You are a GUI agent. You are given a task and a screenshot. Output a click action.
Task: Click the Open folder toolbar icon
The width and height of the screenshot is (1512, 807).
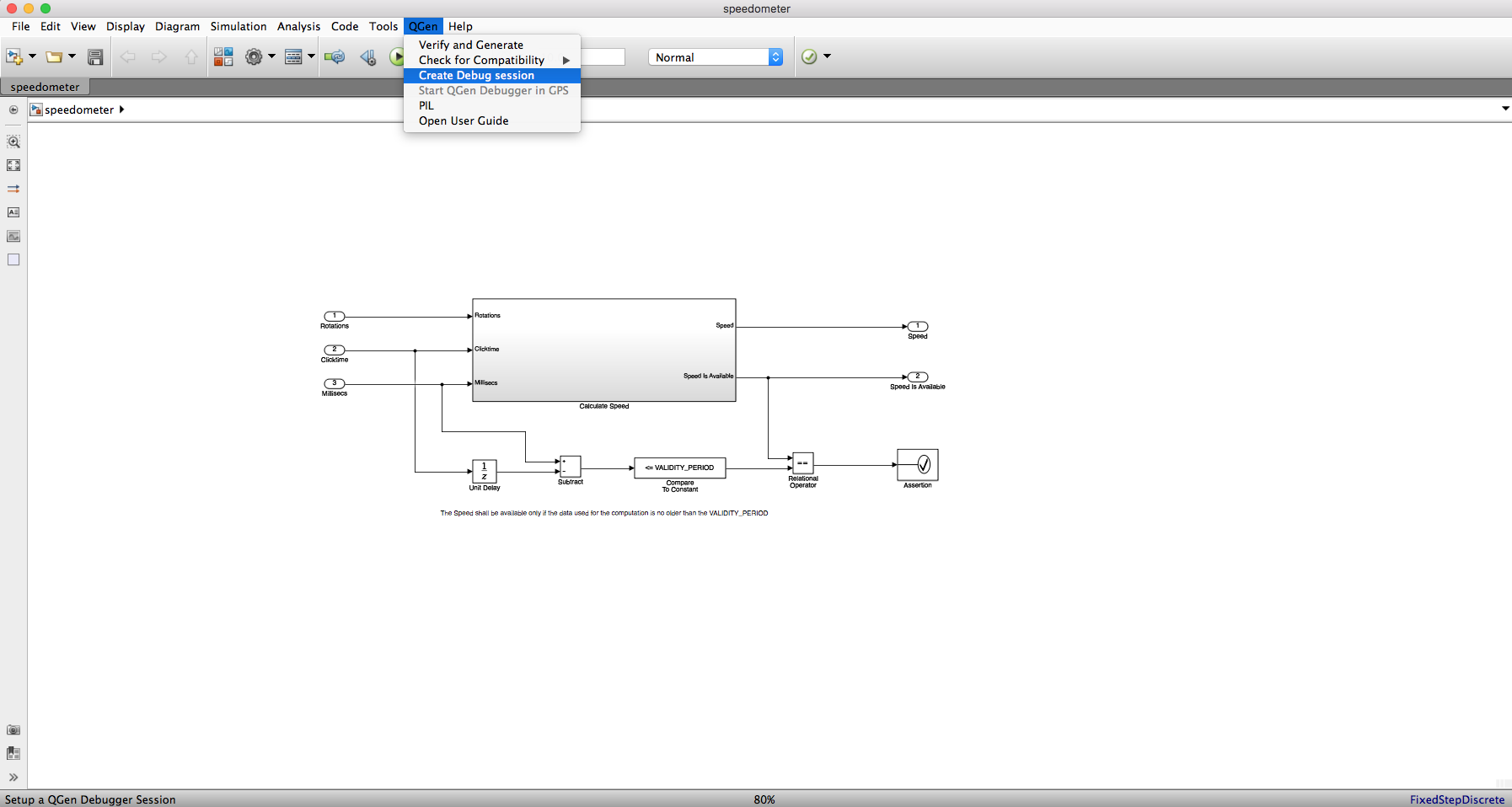click(54, 56)
